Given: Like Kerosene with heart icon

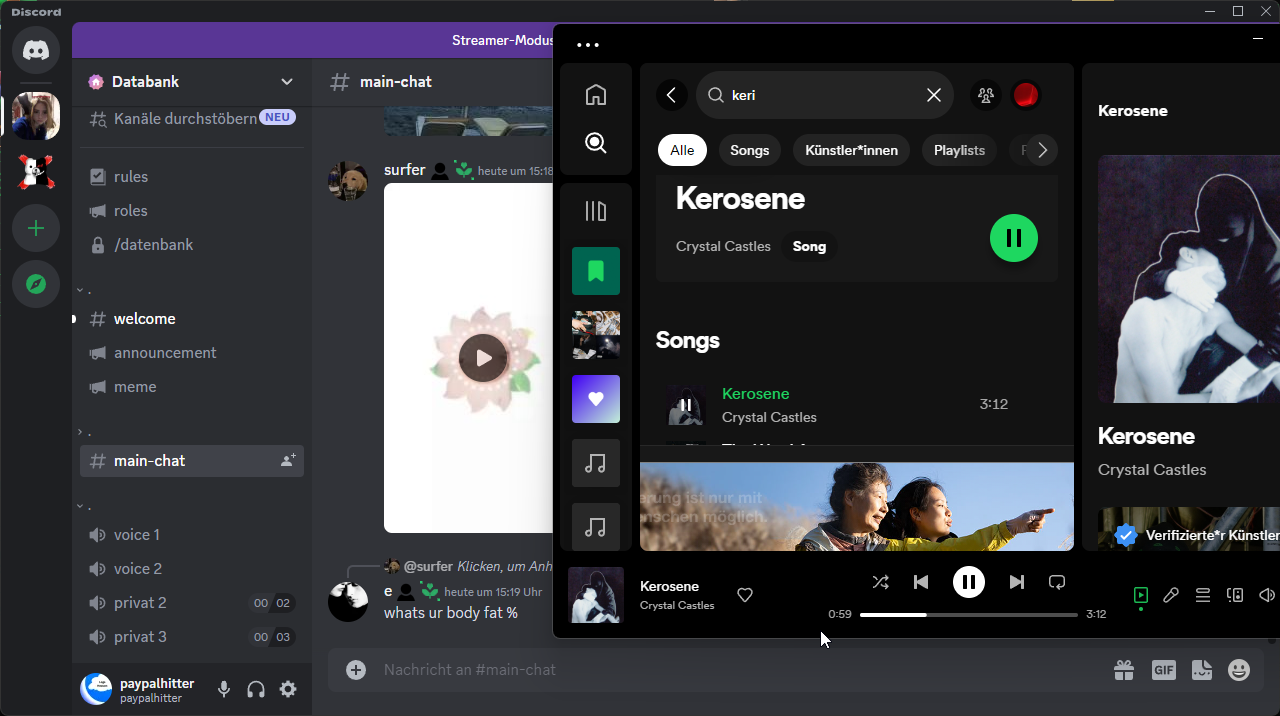Looking at the screenshot, I should 744,595.
